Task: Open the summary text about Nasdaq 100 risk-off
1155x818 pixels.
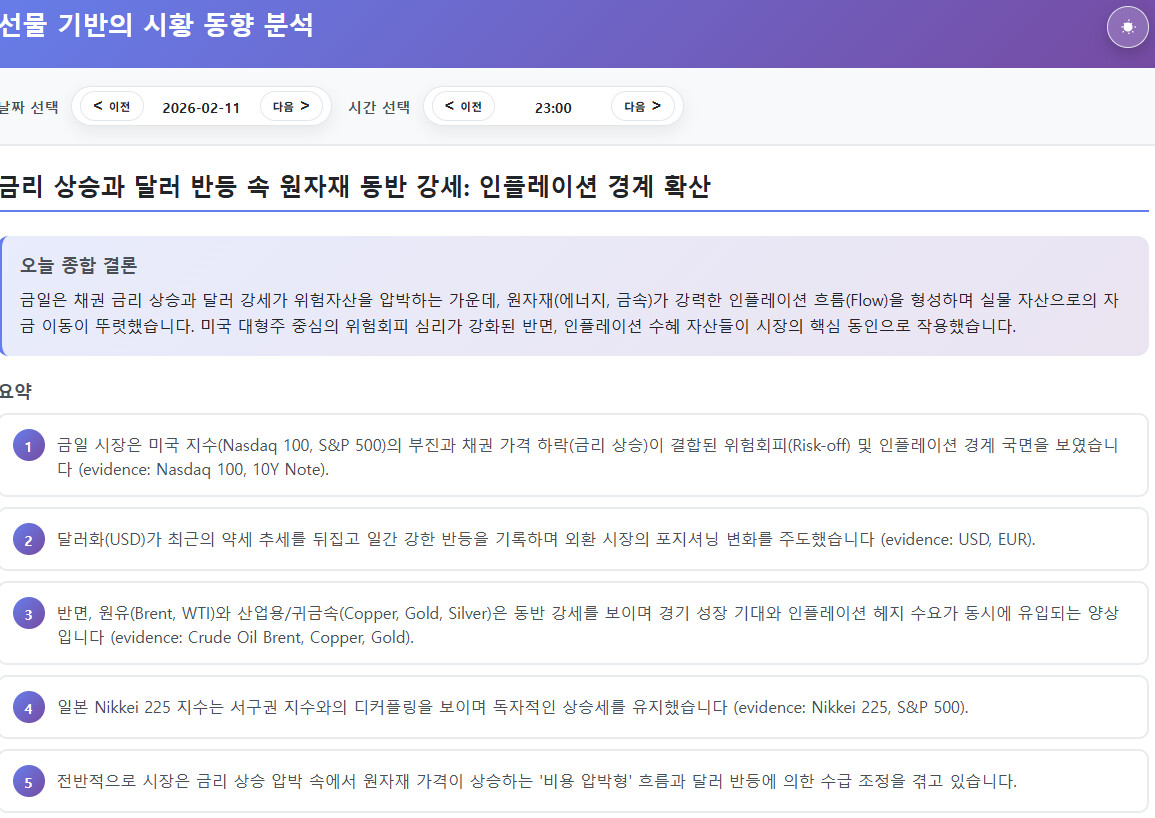Action: (x=587, y=456)
